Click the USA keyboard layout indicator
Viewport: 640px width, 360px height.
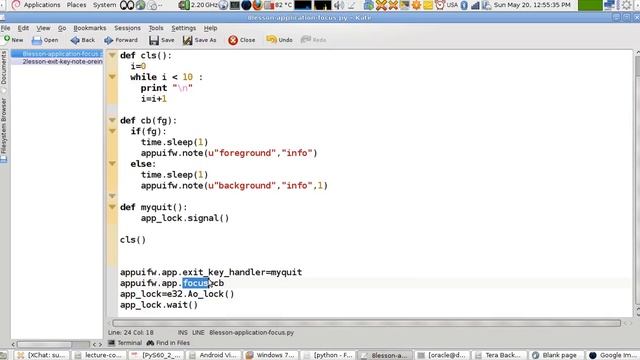click(452, 5)
